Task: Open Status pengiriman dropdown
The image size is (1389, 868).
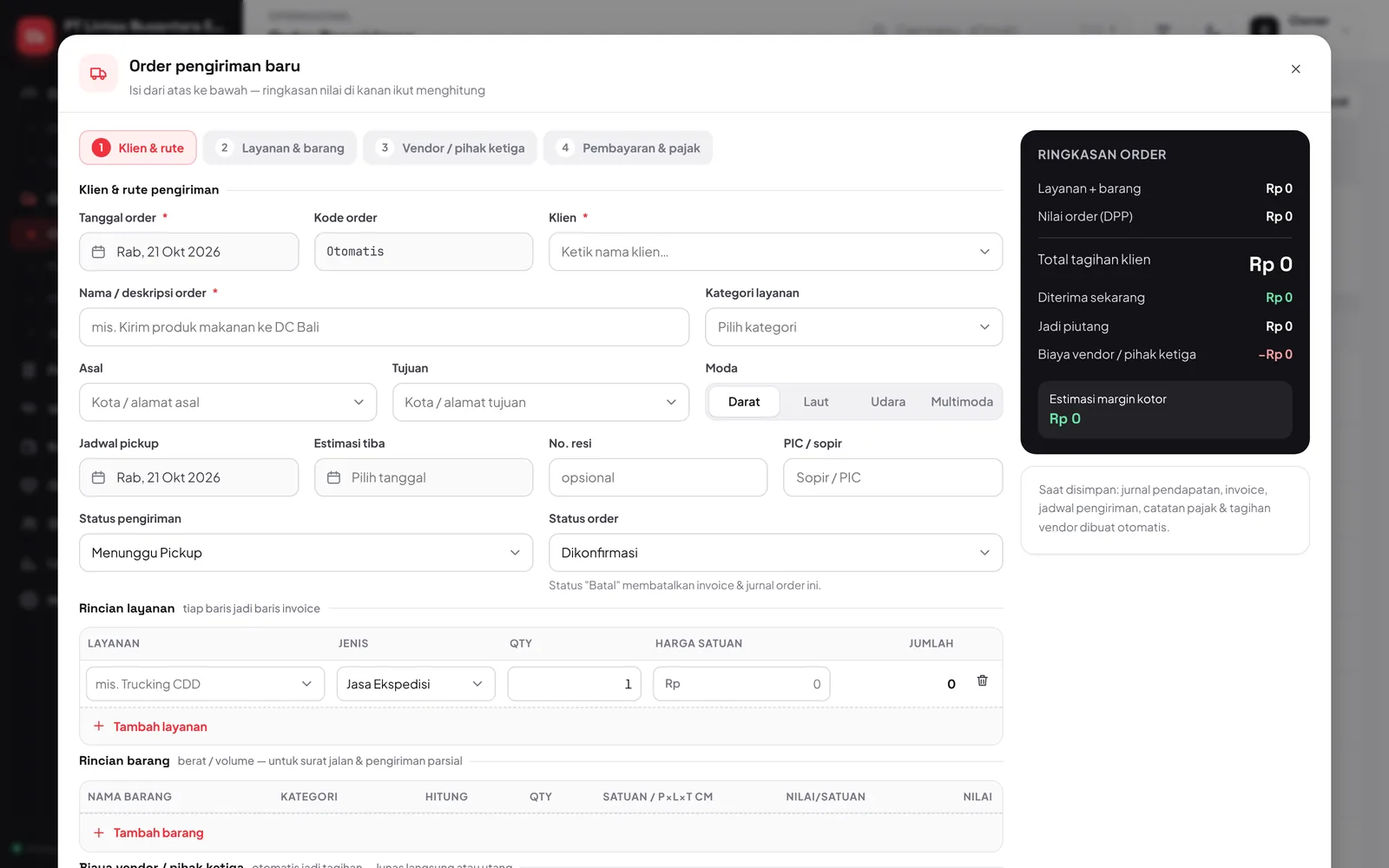Action: click(306, 553)
